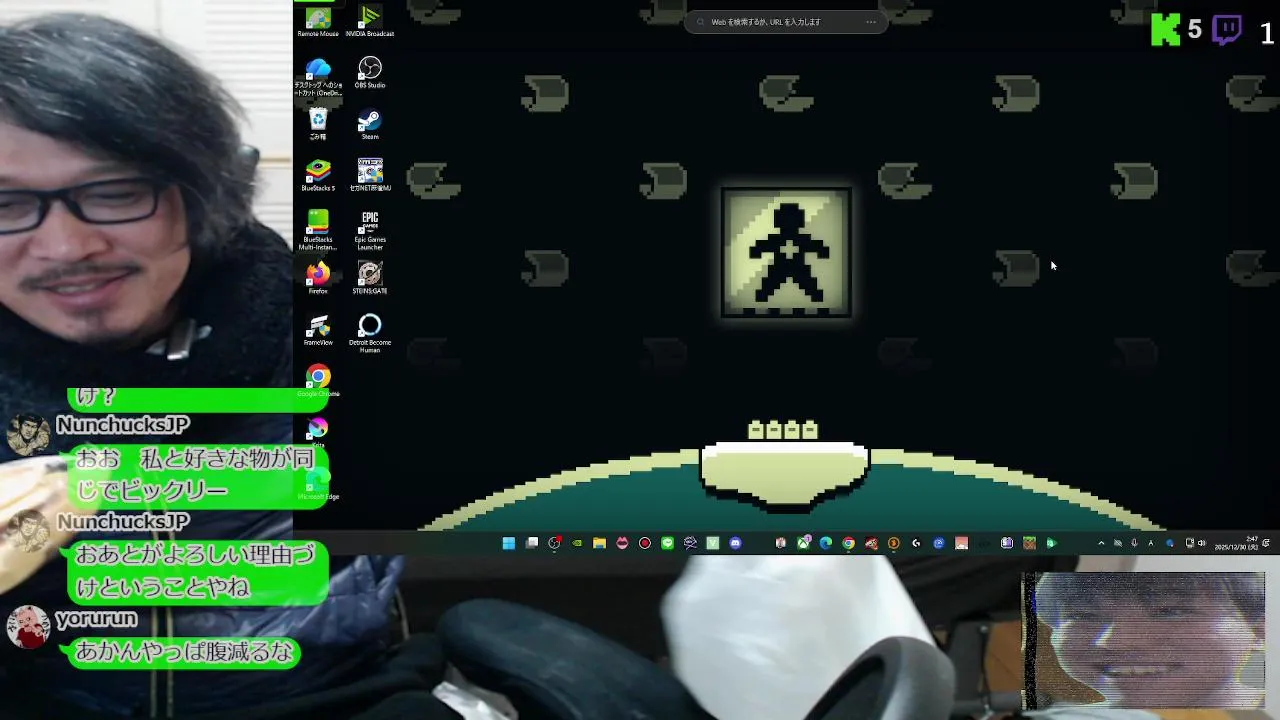Open the Recycle Bin on the desktop
This screenshot has height=720, width=1280.
click(x=318, y=125)
